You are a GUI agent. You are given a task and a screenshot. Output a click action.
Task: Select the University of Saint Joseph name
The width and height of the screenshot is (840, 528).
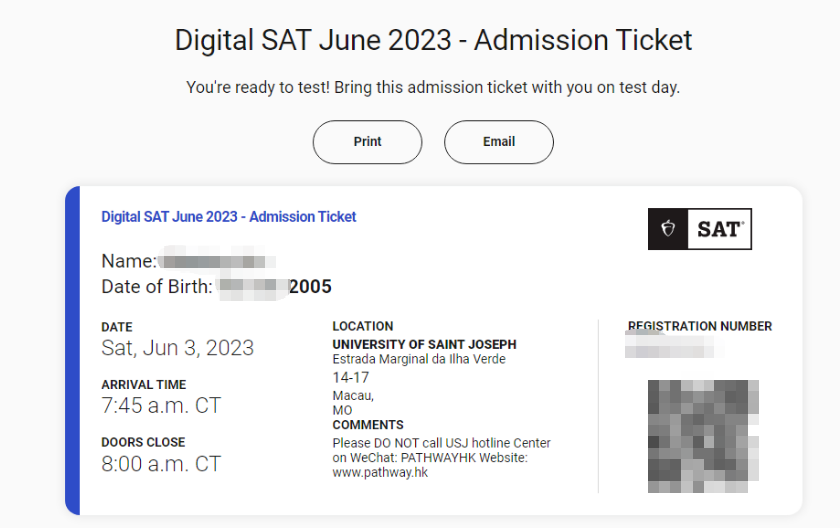(x=424, y=345)
